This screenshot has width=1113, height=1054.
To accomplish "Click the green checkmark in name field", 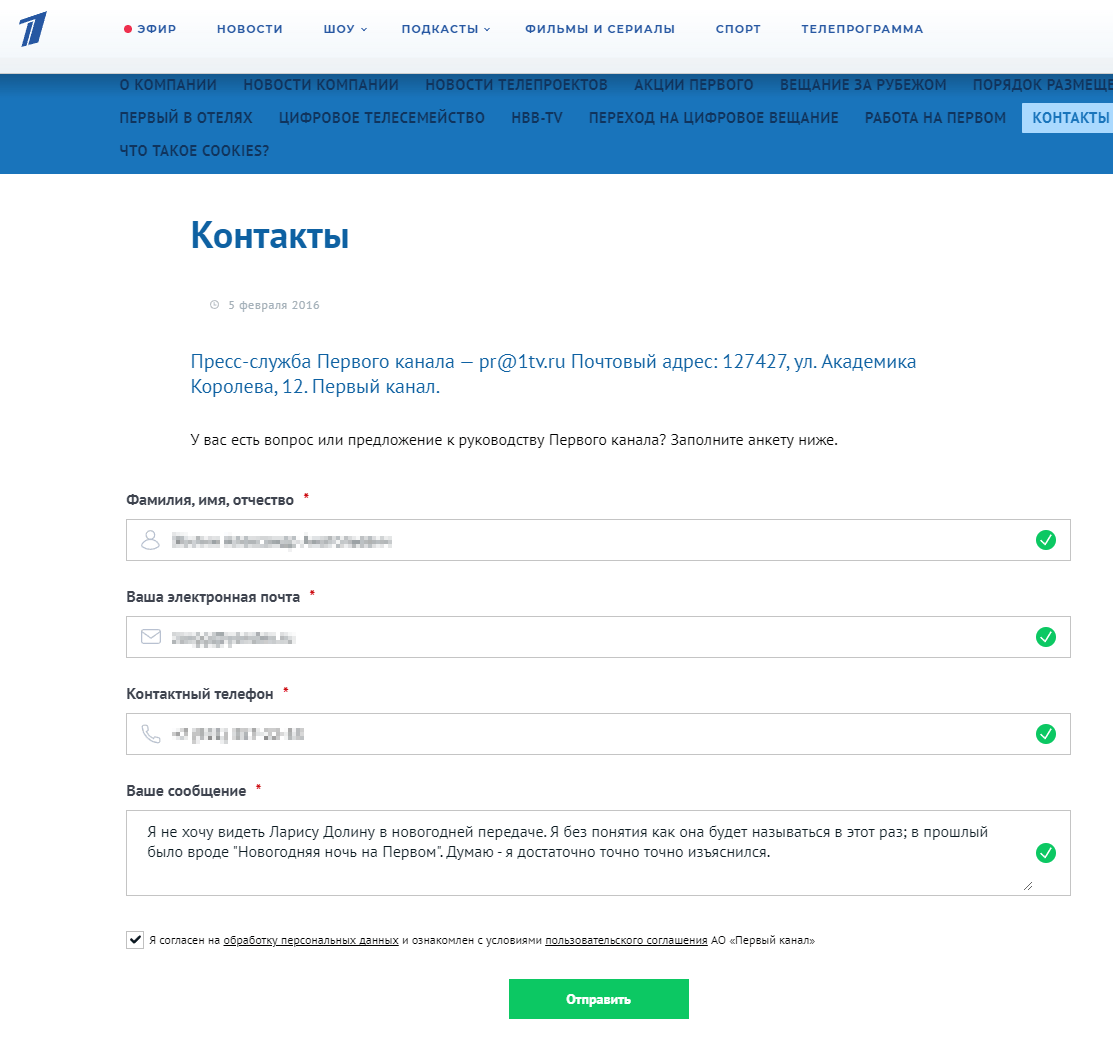I will click(x=1046, y=540).
